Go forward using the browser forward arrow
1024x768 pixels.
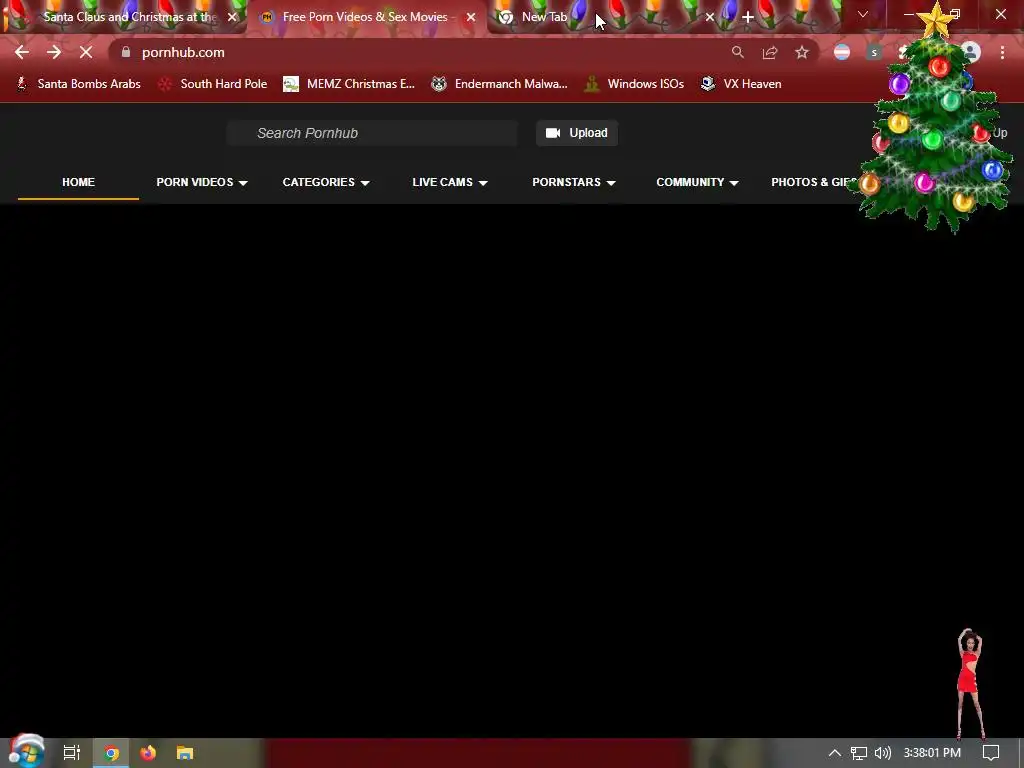pos(54,52)
